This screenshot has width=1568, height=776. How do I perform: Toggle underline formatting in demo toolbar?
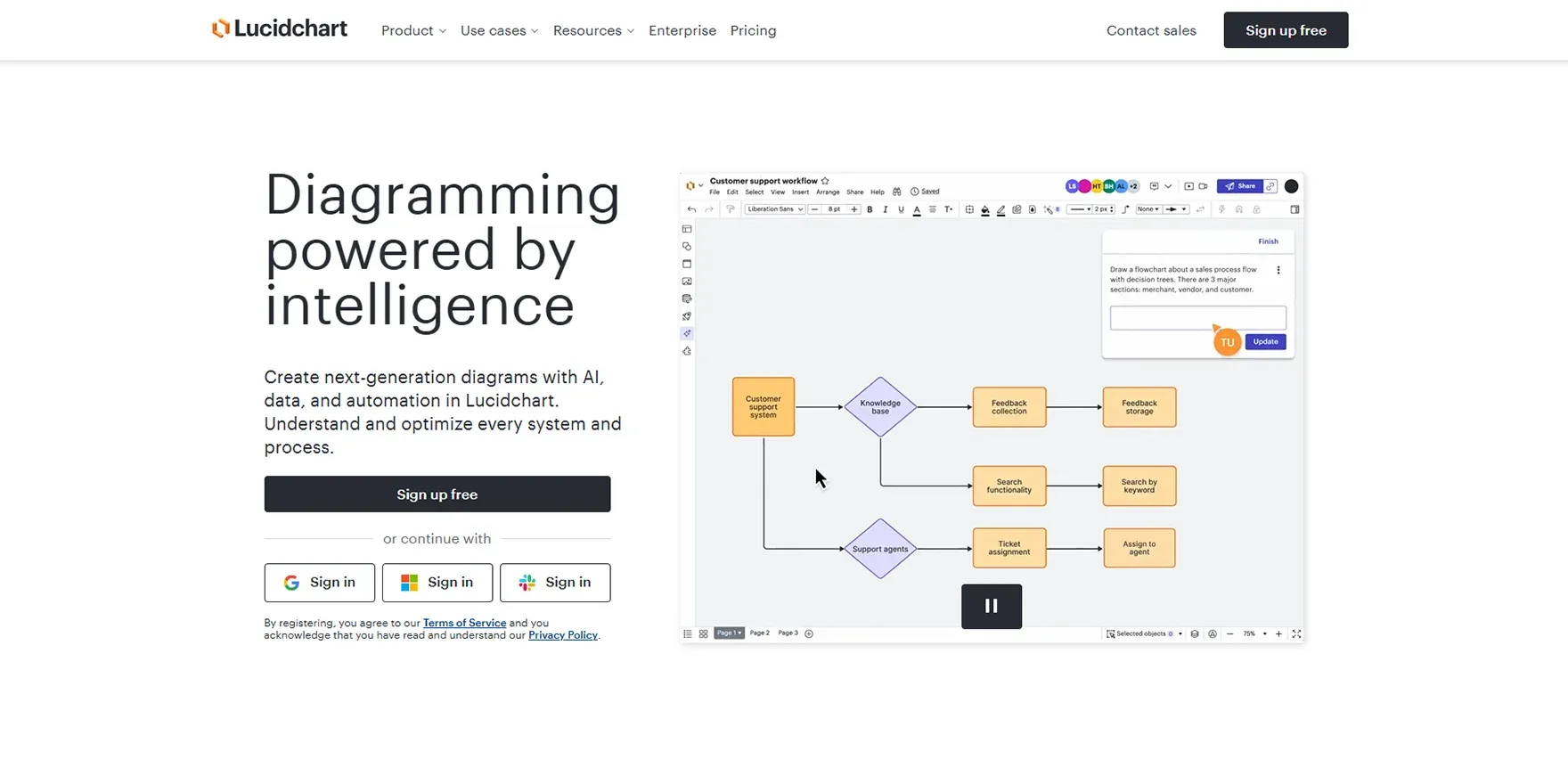point(901,209)
